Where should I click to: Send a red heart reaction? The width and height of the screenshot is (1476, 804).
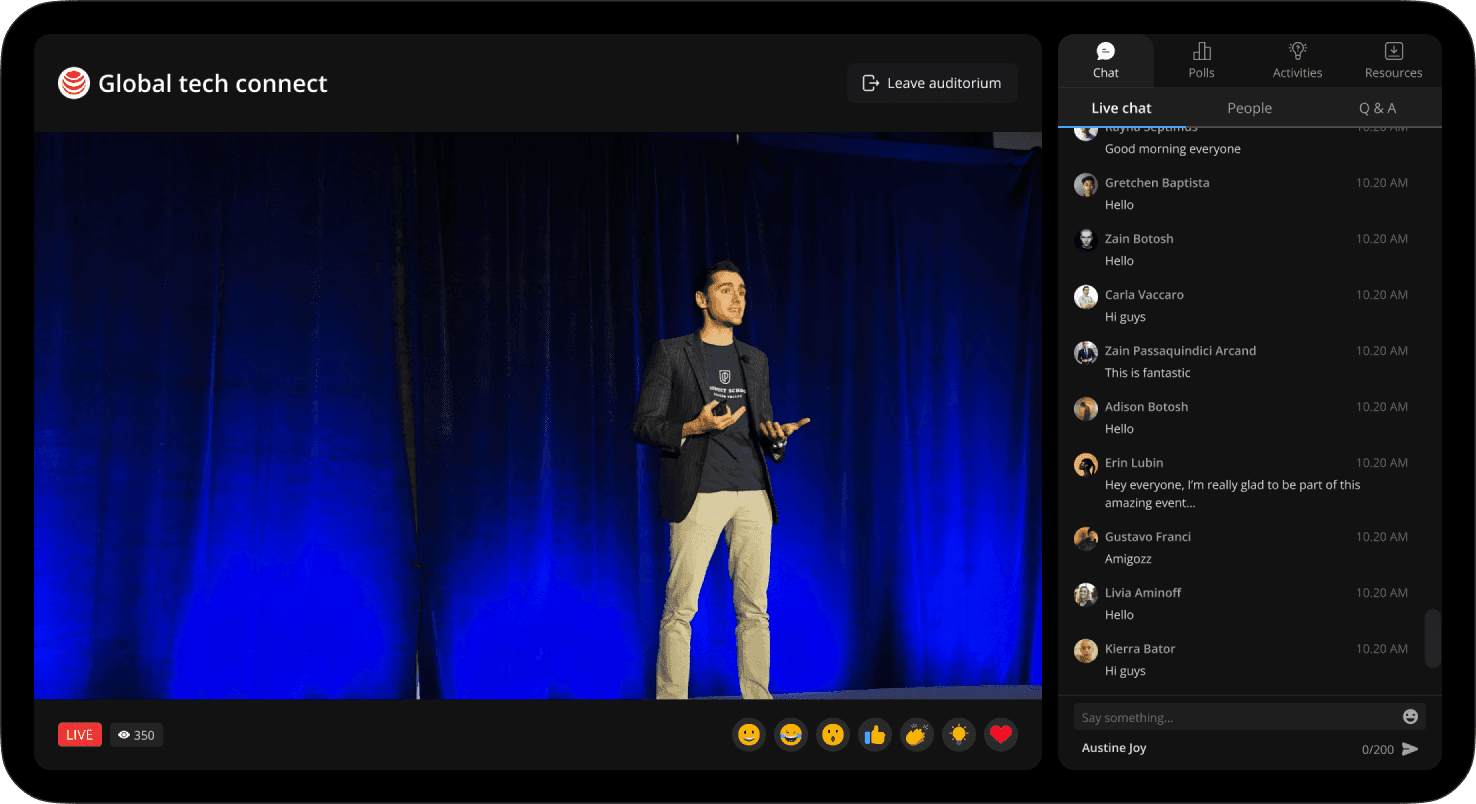[1001, 735]
